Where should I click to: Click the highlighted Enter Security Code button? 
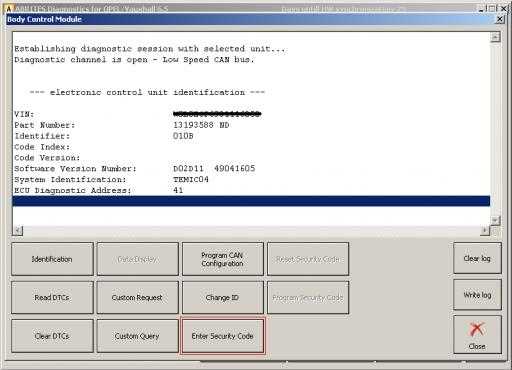(223, 336)
